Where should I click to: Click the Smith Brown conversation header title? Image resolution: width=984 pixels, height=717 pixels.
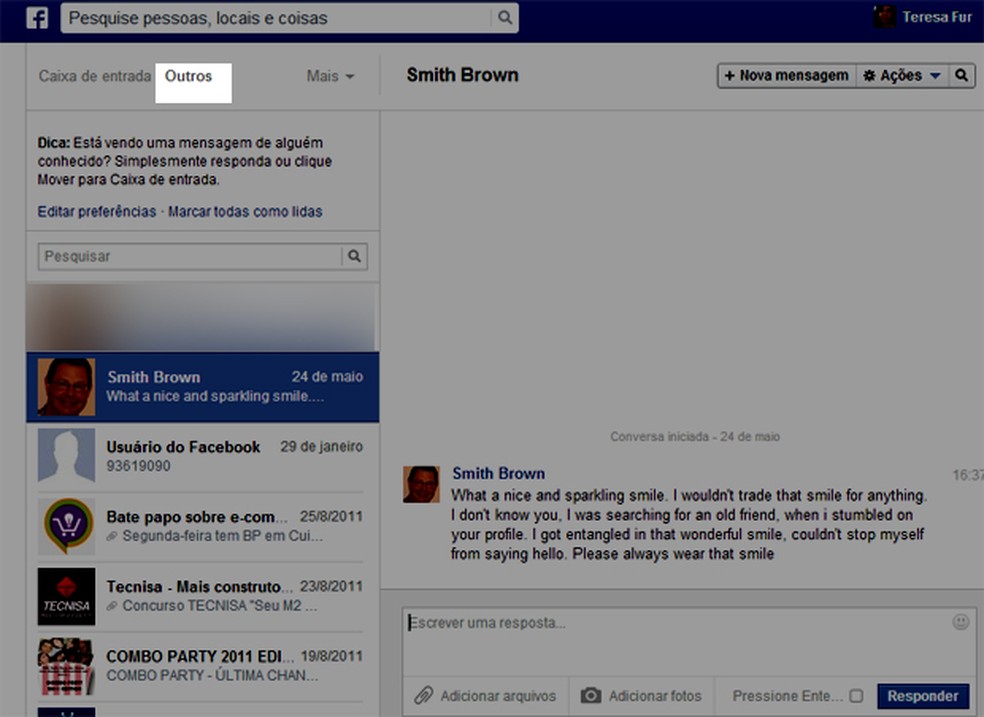click(463, 75)
